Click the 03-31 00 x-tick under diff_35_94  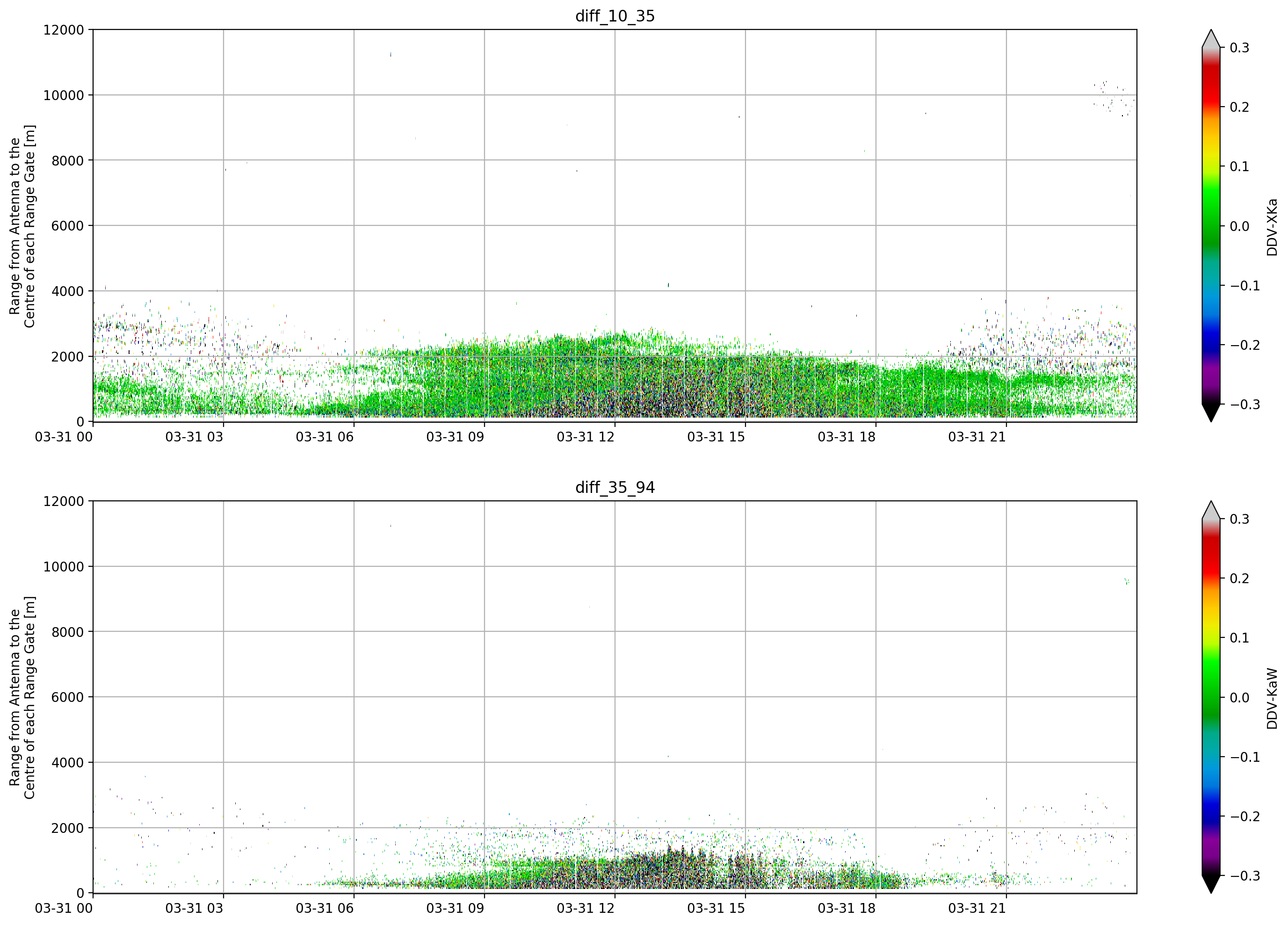pos(64,908)
